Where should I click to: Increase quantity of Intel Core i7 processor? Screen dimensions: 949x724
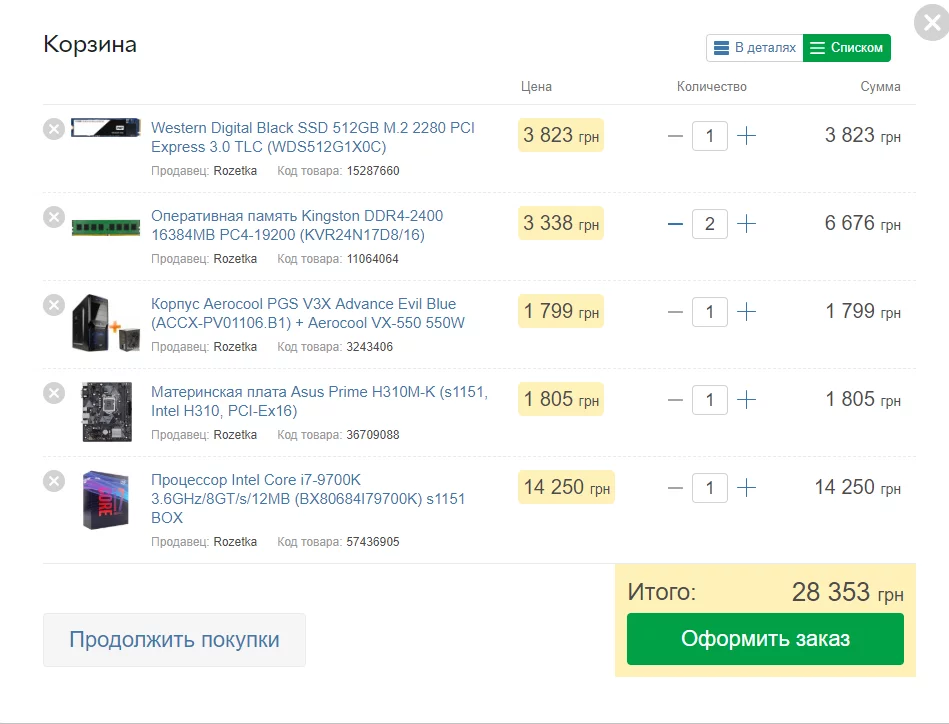(746, 488)
